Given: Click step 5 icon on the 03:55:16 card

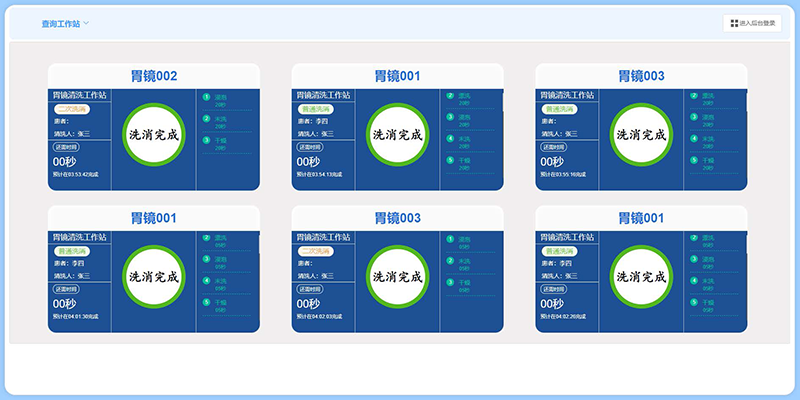Looking at the screenshot, I should coord(694,160).
